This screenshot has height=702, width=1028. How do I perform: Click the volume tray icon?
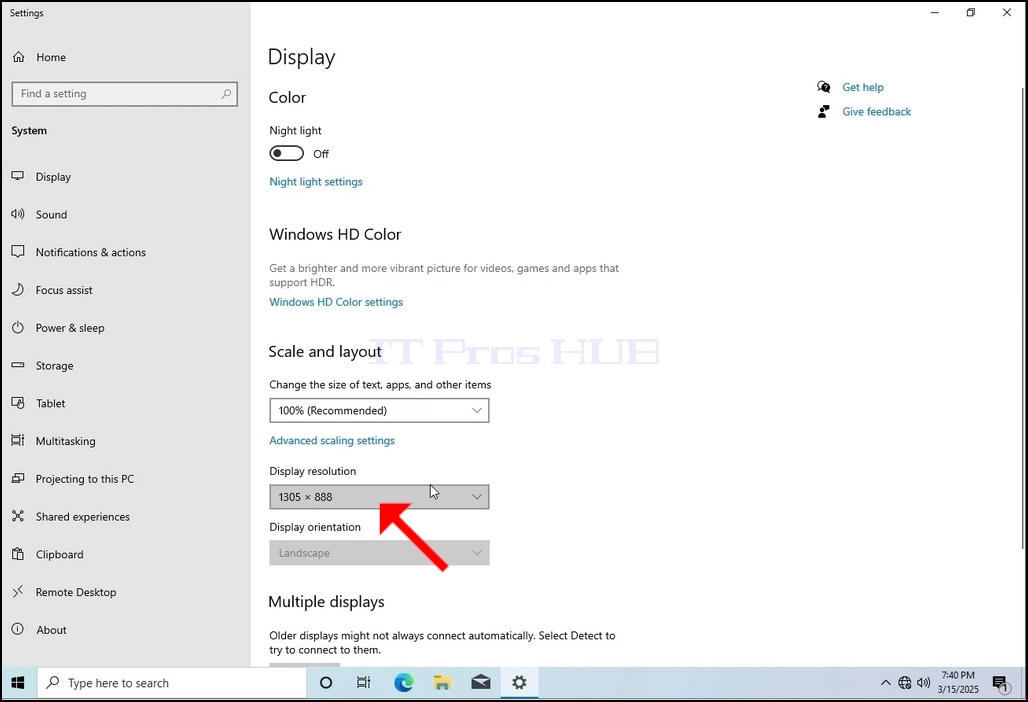923,683
